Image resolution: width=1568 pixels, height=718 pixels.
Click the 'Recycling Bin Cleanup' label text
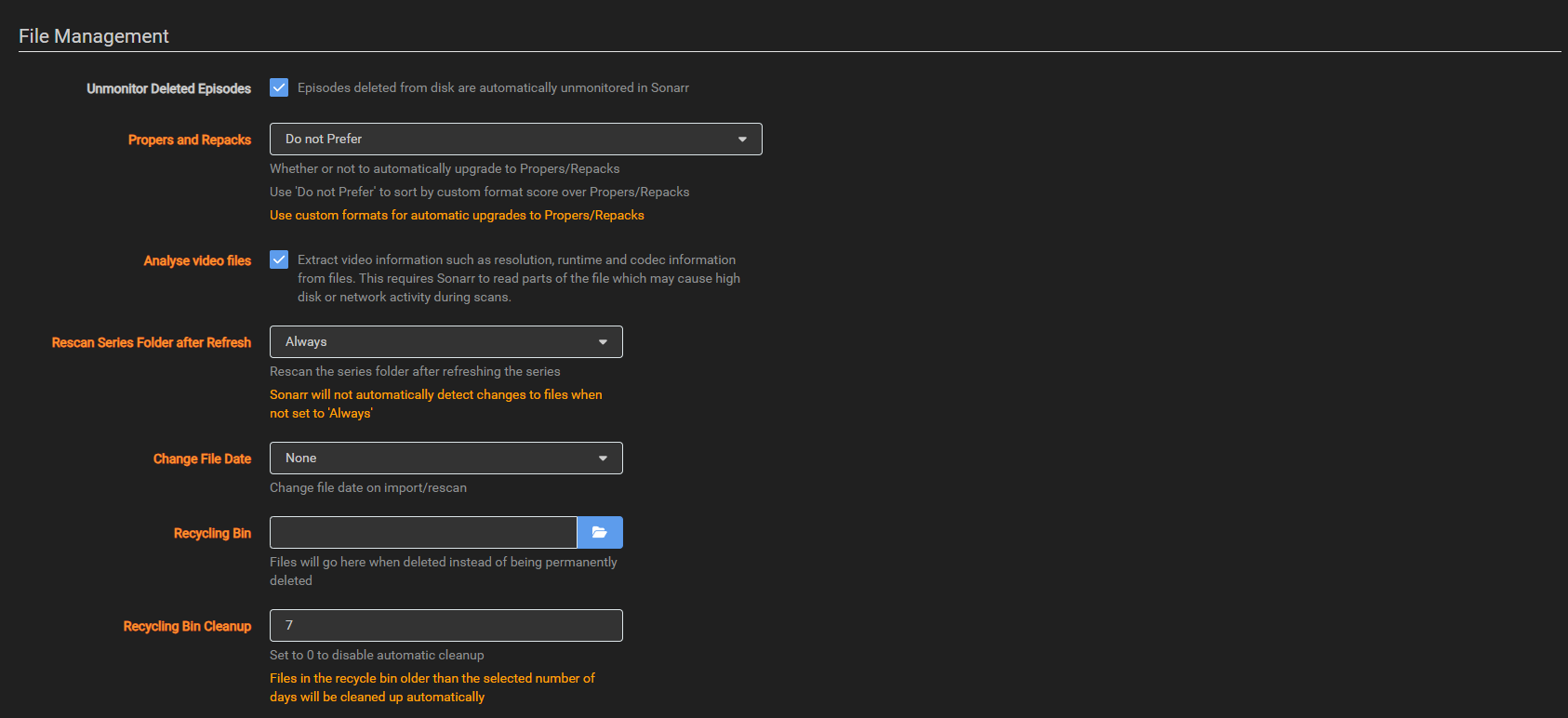(x=187, y=626)
